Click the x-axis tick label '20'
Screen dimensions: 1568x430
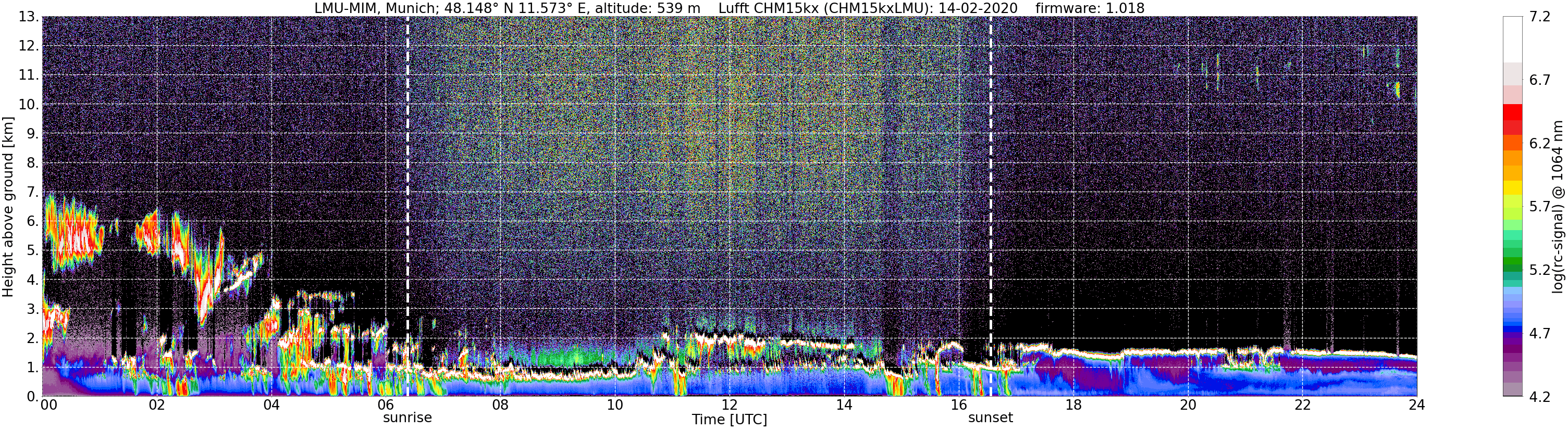click(x=1188, y=405)
